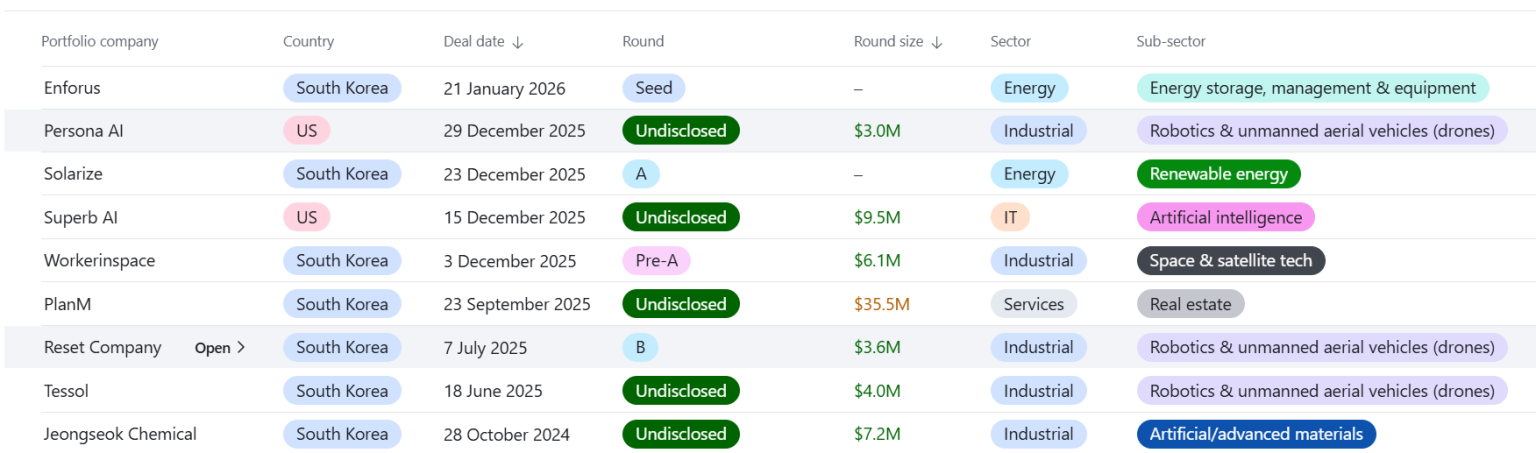Click the Artificial/advanced materials blue tag
This screenshot has width=1536, height=453.
coord(1256,434)
